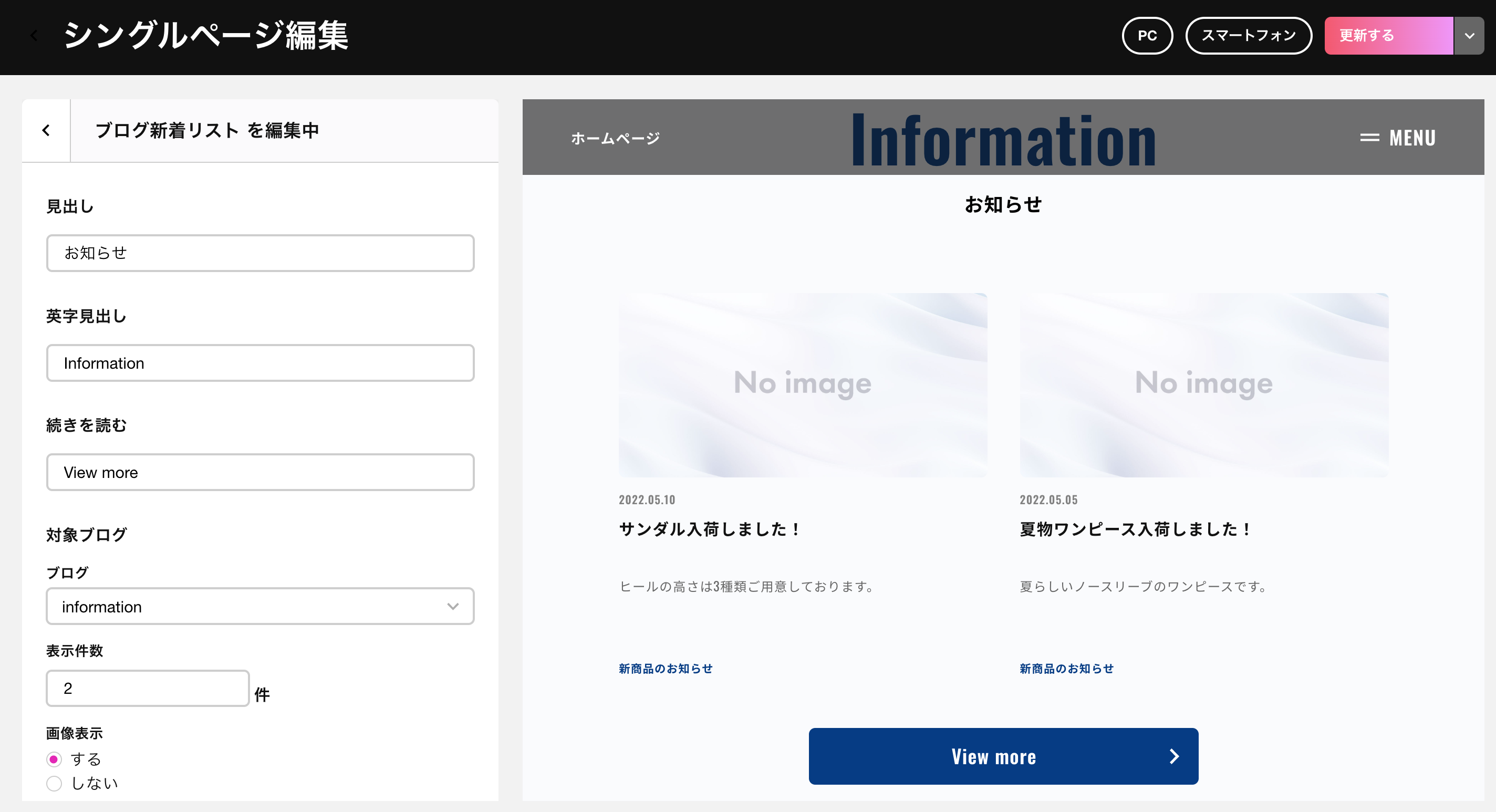Open the hamburger MENU icon in preview
The width and height of the screenshot is (1496, 812).
(1369, 138)
